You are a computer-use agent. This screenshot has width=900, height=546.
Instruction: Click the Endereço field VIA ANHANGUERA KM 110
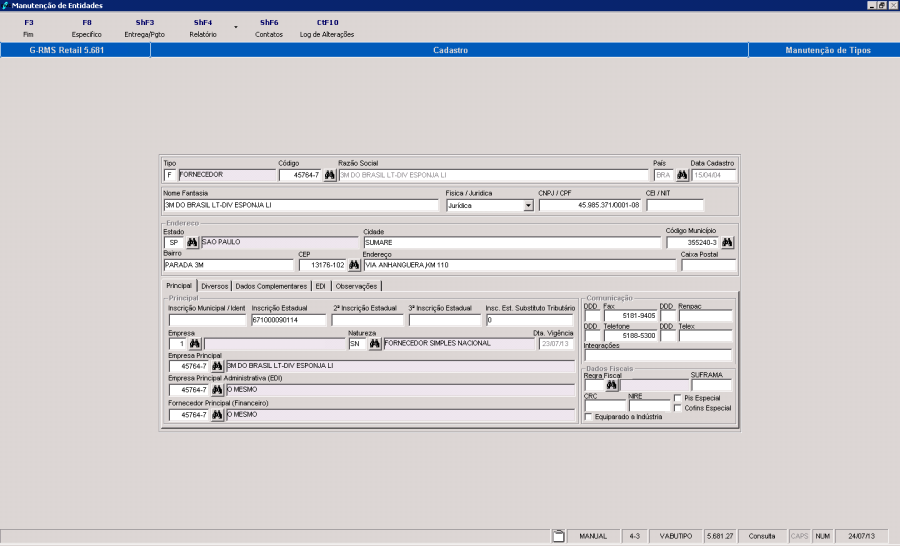point(520,265)
